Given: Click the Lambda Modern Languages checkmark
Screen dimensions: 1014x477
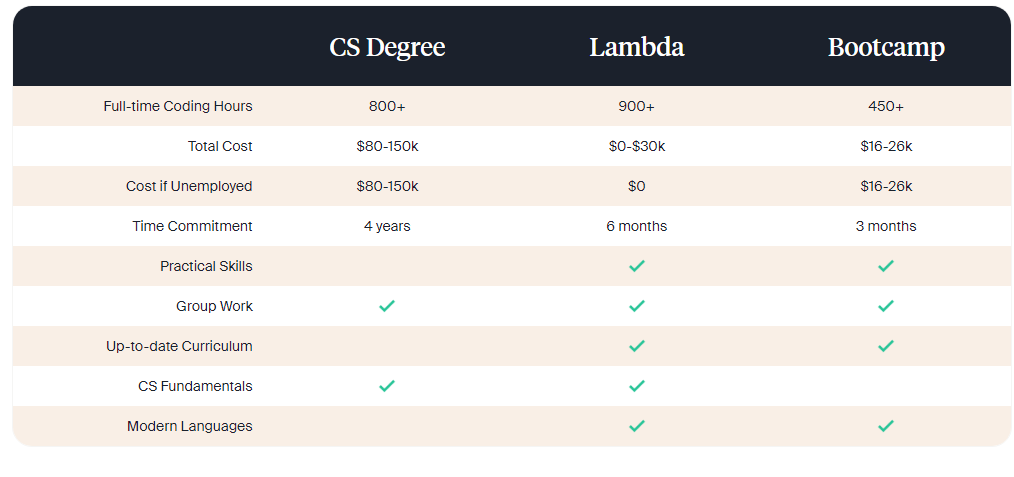Looking at the screenshot, I should pos(636,426).
